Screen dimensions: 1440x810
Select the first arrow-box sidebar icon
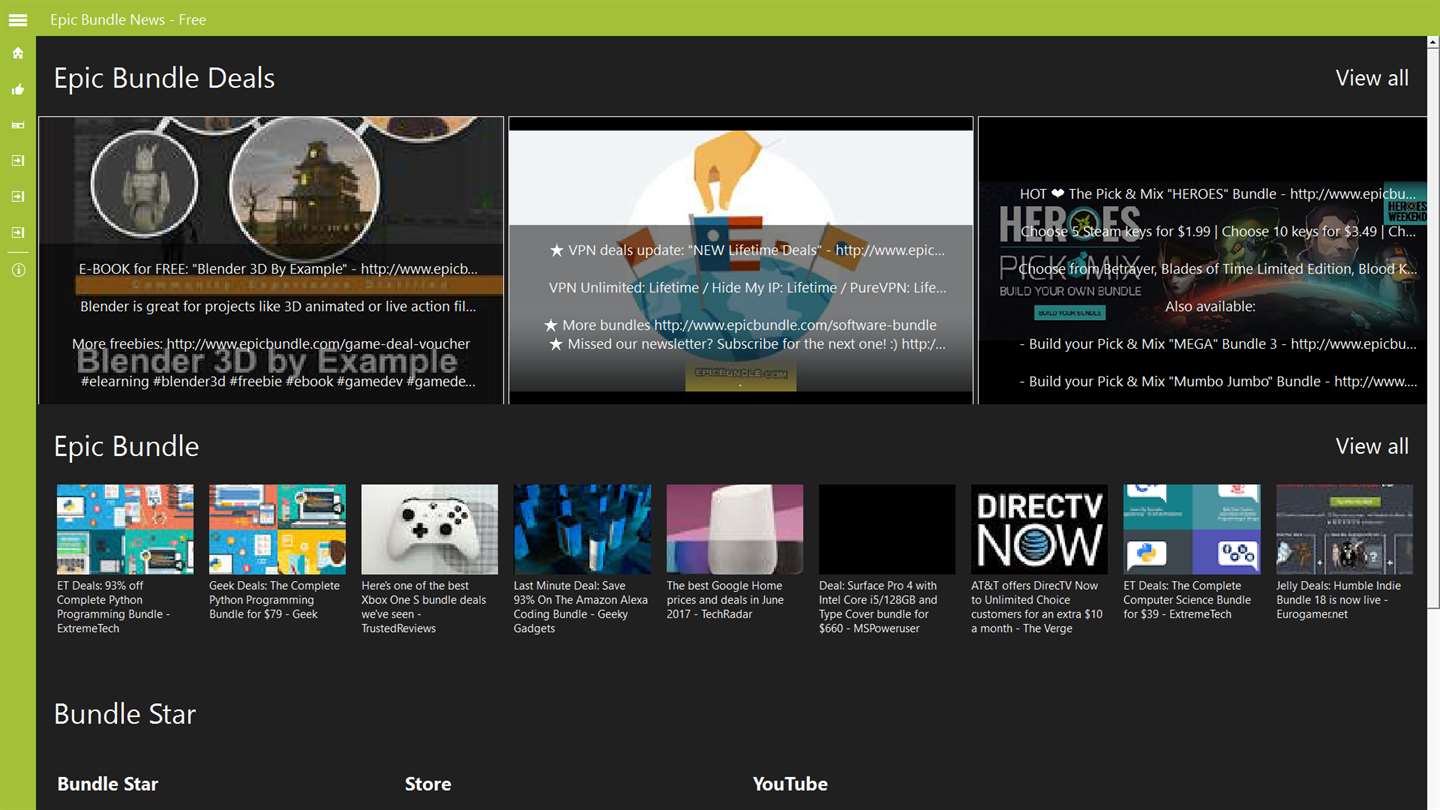tap(18, 161)
